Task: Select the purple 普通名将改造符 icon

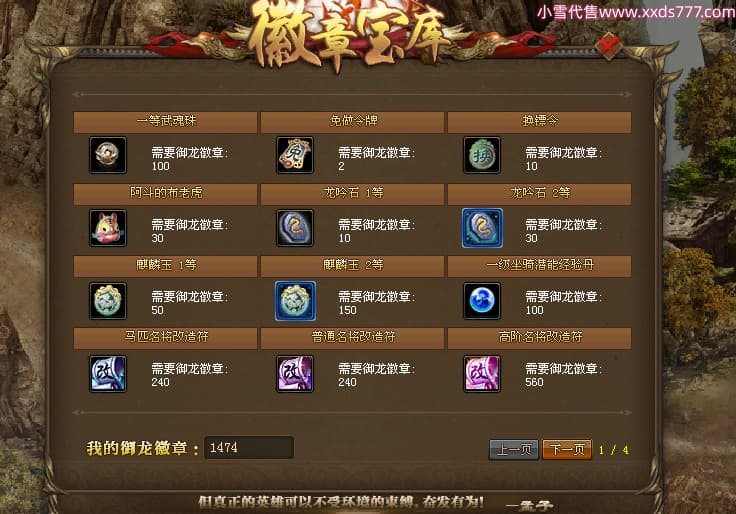Action: tap(295, 374)
